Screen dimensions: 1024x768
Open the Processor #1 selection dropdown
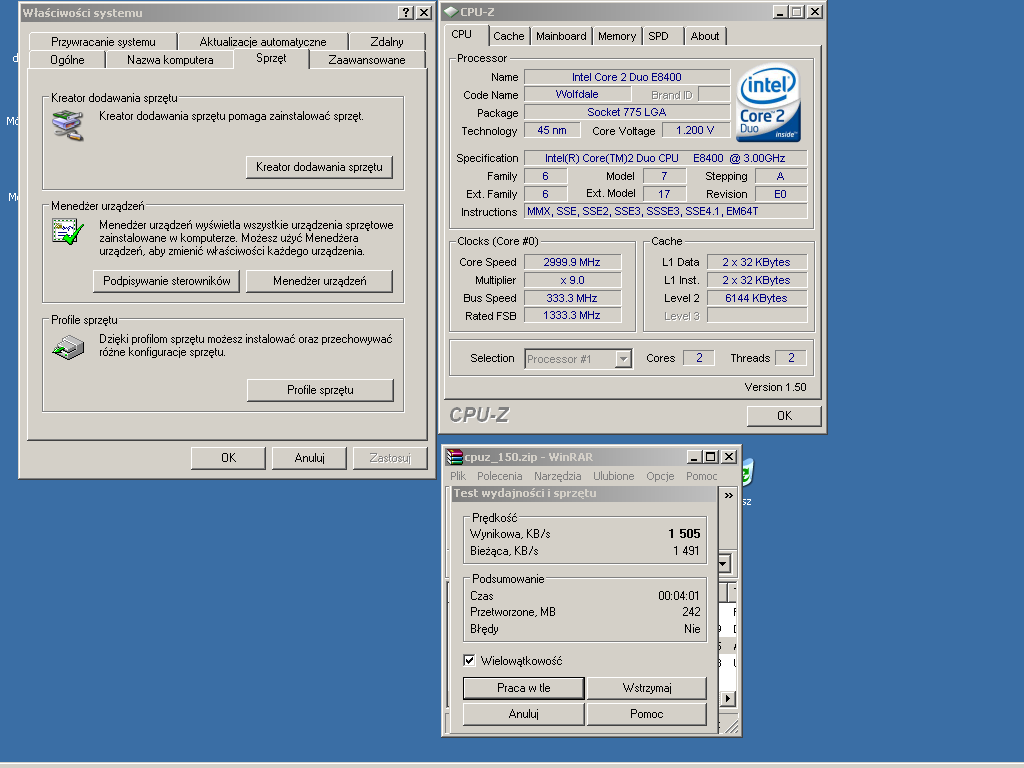pos(624,359)
